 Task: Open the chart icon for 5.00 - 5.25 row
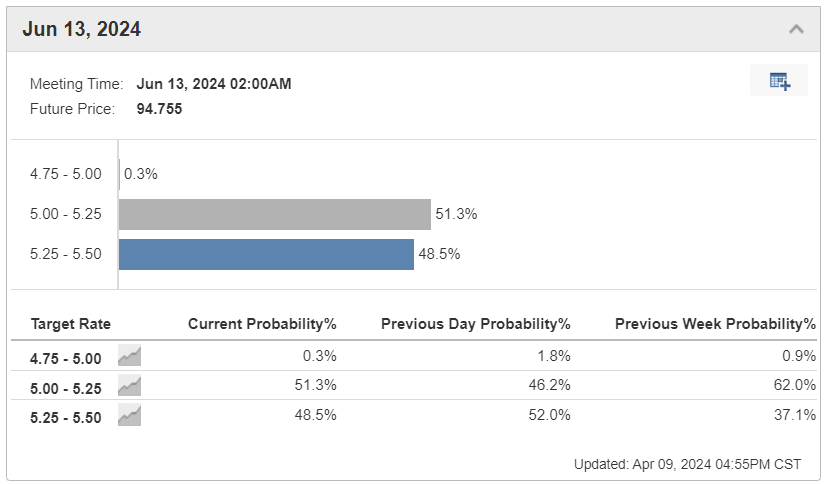(x=129, y=385)
